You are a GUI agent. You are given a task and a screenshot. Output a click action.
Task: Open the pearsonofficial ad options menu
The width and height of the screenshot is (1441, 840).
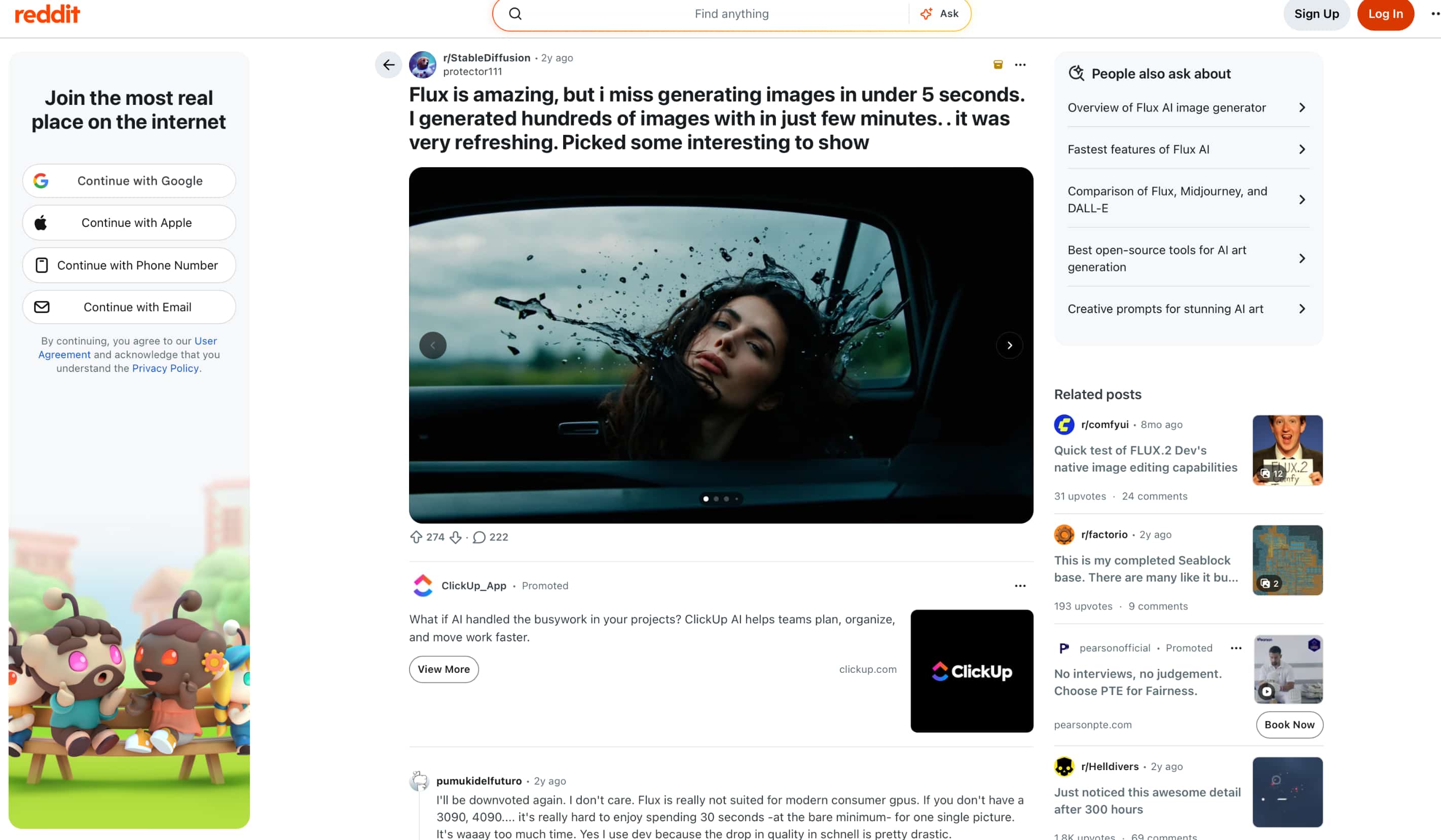[x=1236, y=648]
